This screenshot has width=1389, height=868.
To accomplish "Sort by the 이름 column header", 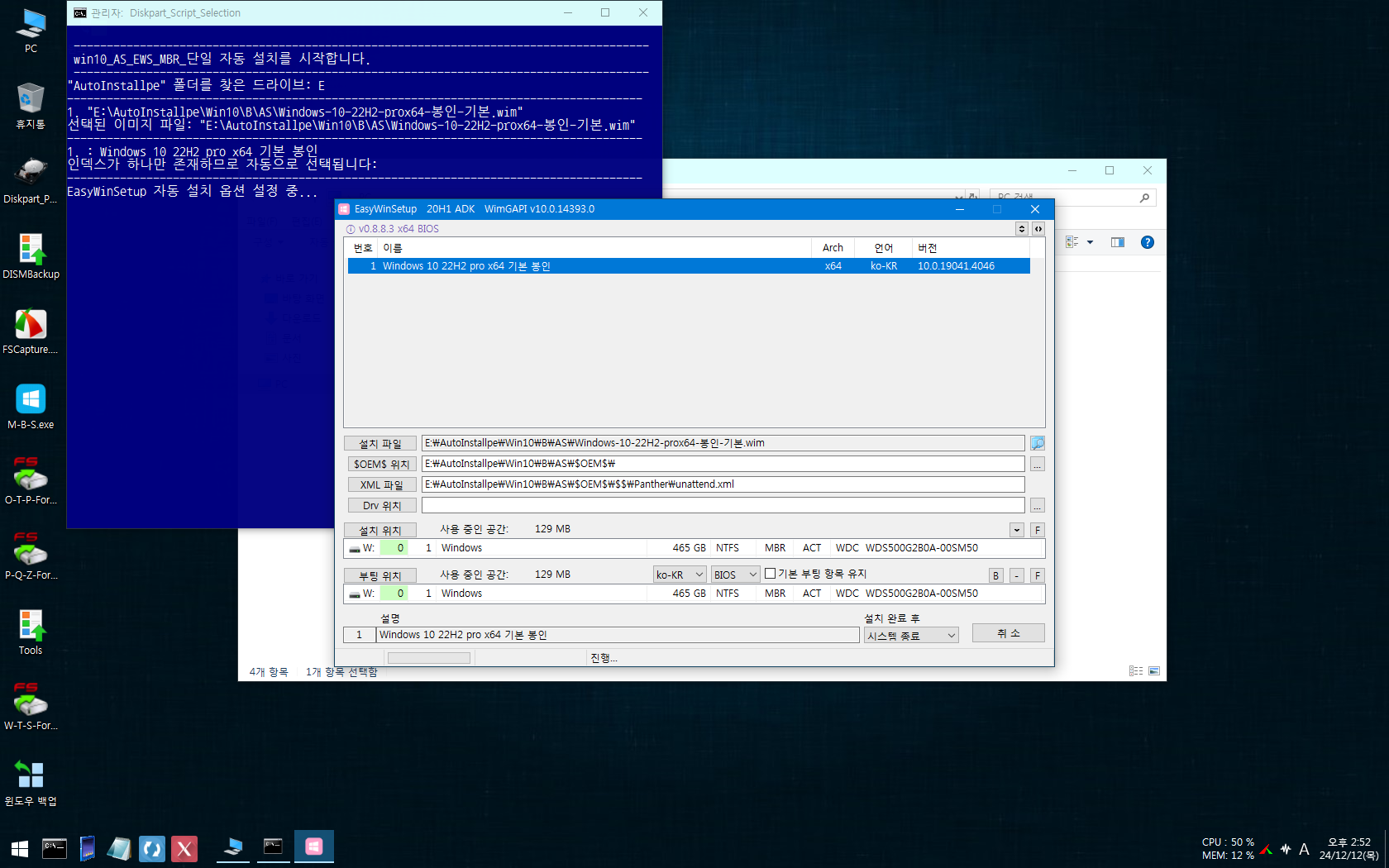I will pyautogui.click(x=594, y=248).
